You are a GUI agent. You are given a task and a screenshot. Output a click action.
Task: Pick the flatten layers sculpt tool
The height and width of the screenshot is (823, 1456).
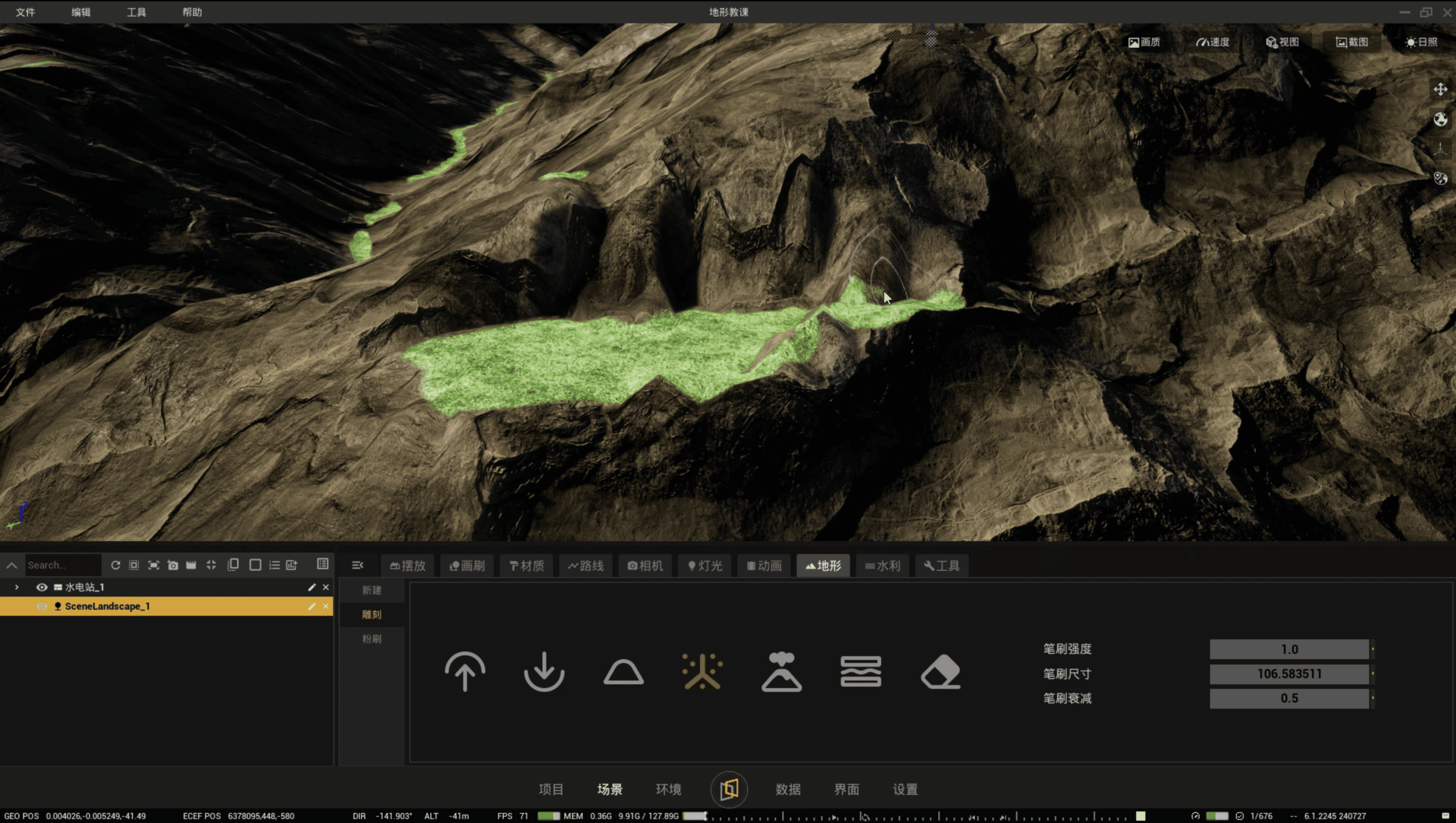pos(861,672)
